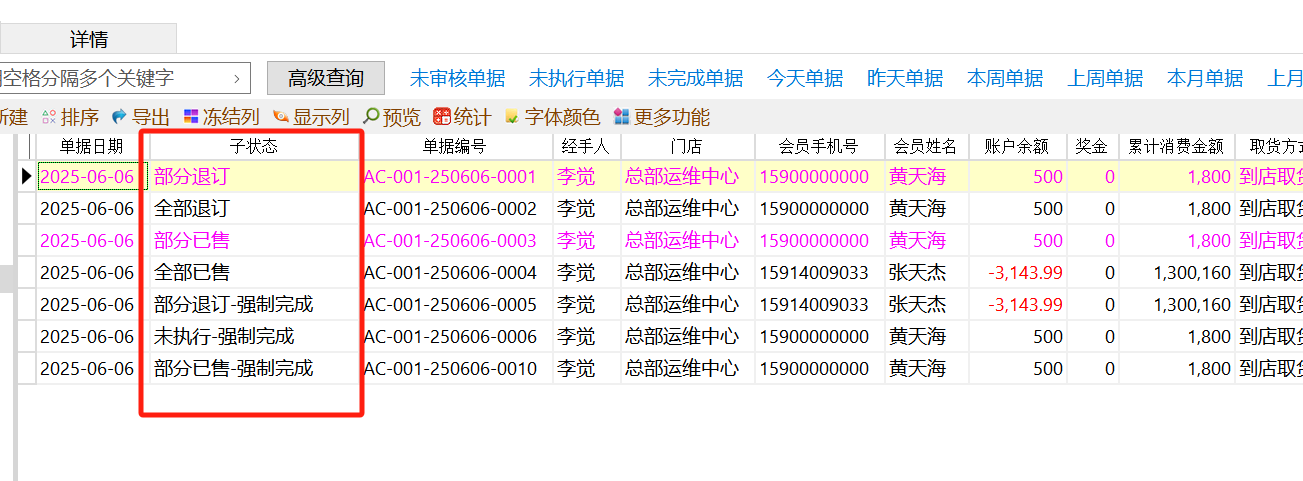Click the 高级查询 advanced query button
The image size is (1303, 481).
click(326, 78)
